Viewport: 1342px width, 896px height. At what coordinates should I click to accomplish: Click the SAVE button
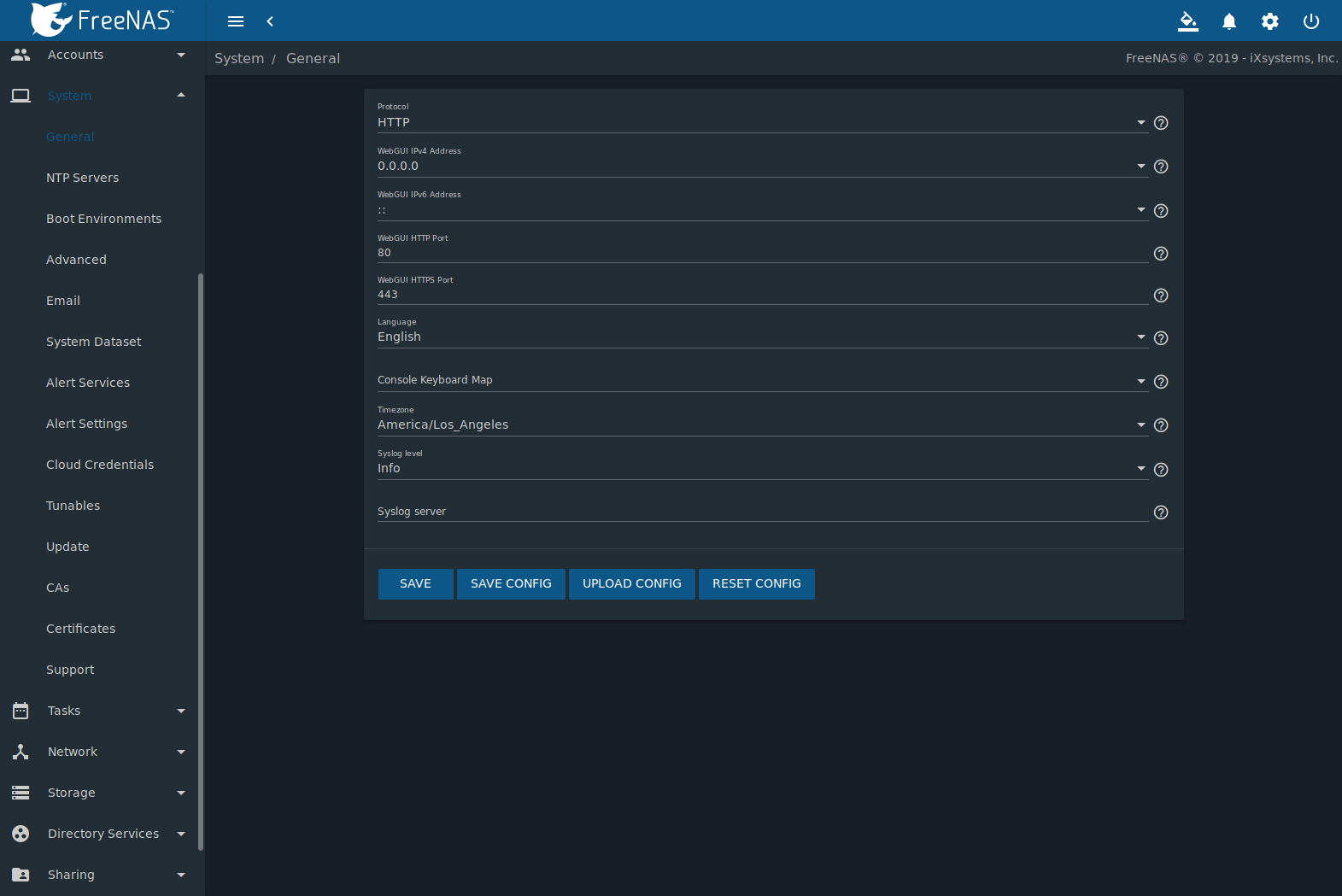tap(416, 584)
